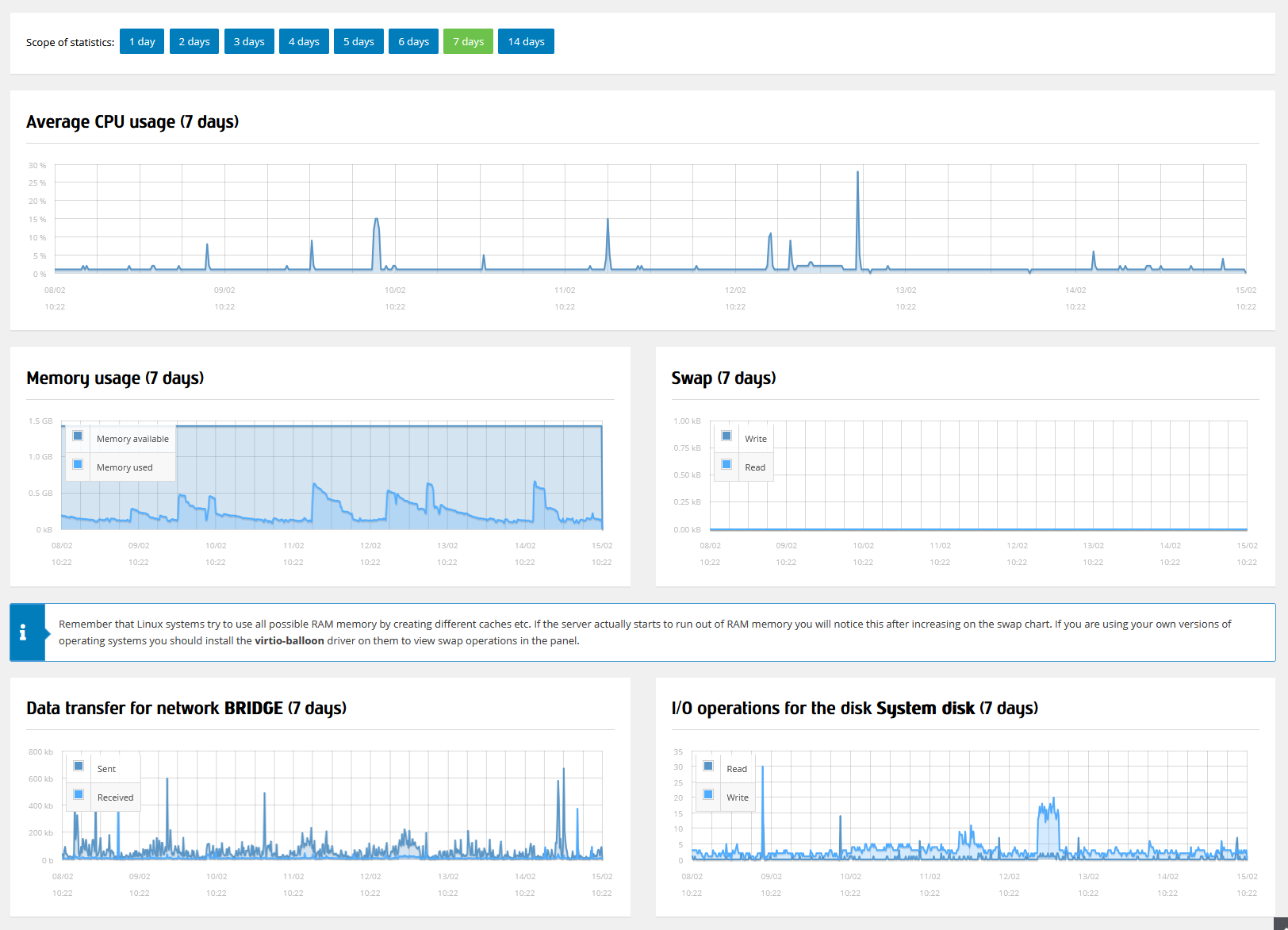This screenshot has width=1288, height=930.
Task: Click the 'Memory used' legend label
Action: [x=125, y=467]
